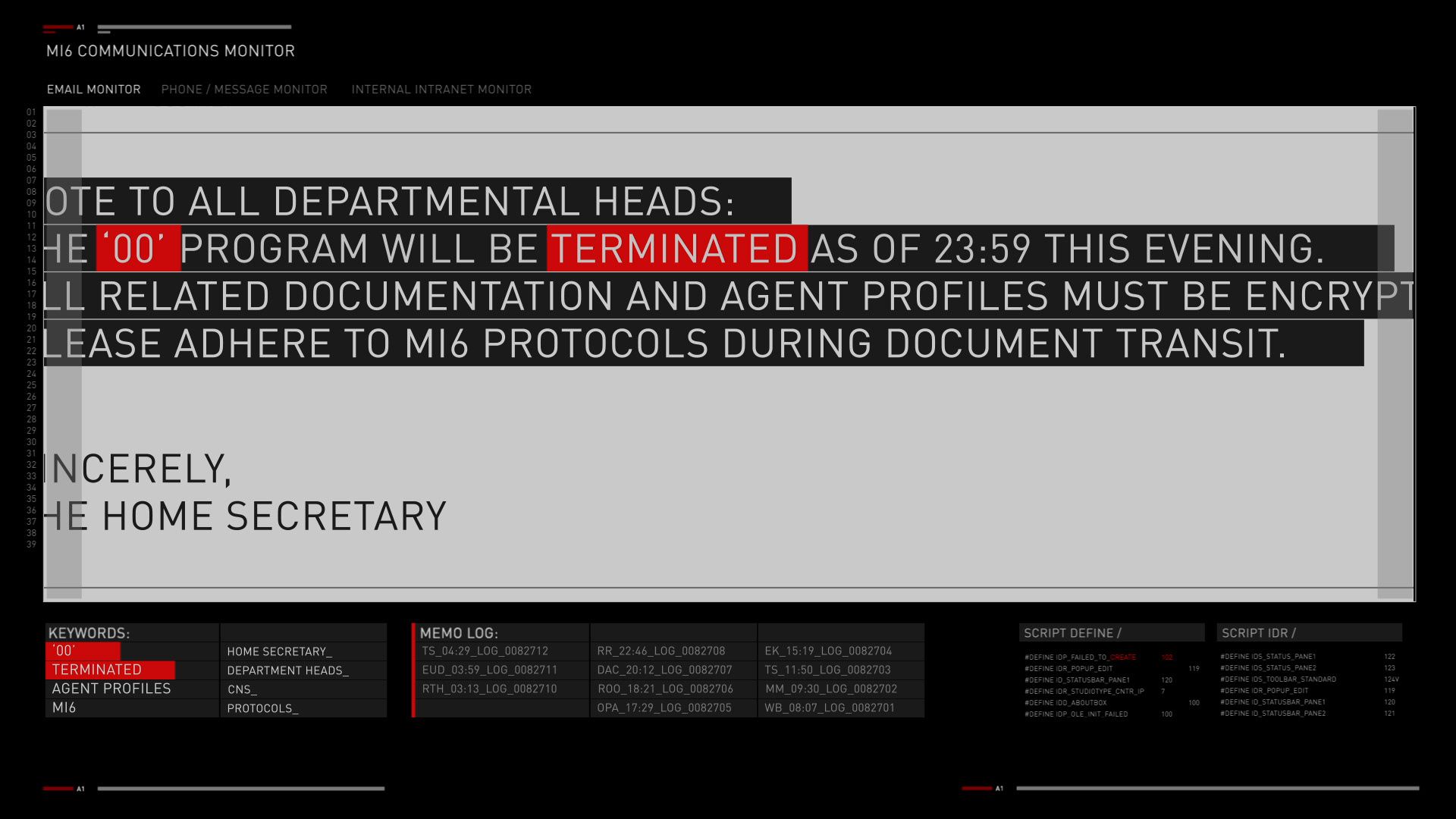Click the MI6 Communications Monitor title
The image size is (1456, 819).
coord(171,51)
